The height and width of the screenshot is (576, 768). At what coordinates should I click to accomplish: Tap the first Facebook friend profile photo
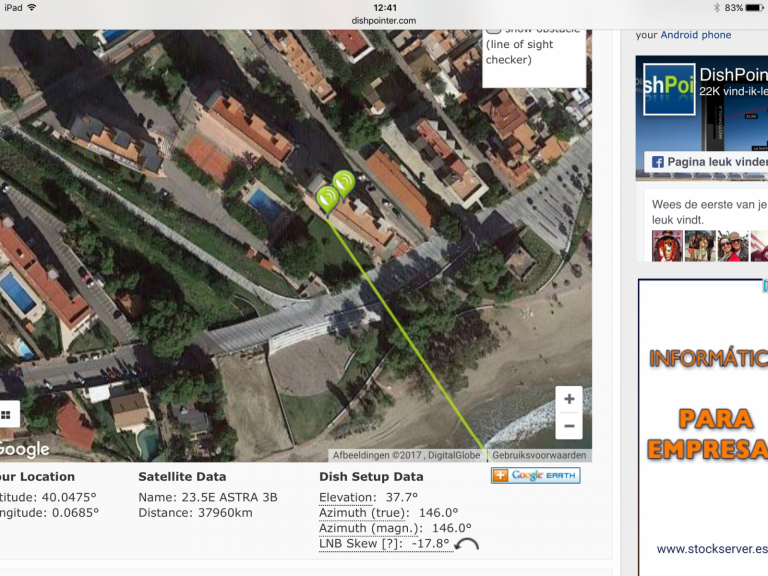667,246
